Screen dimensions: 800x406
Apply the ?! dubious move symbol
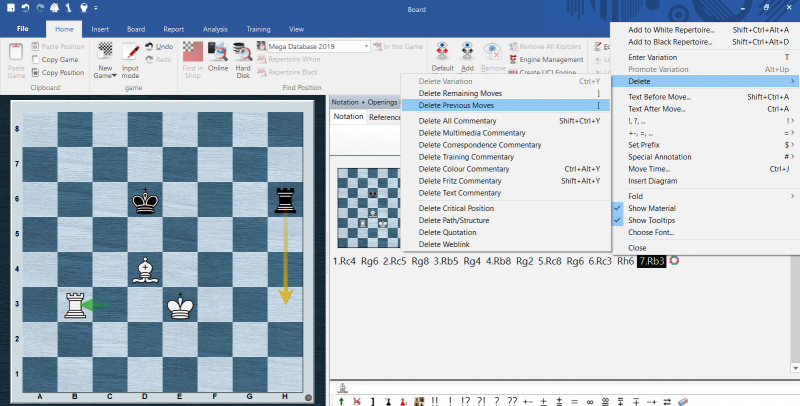[481, 401]
